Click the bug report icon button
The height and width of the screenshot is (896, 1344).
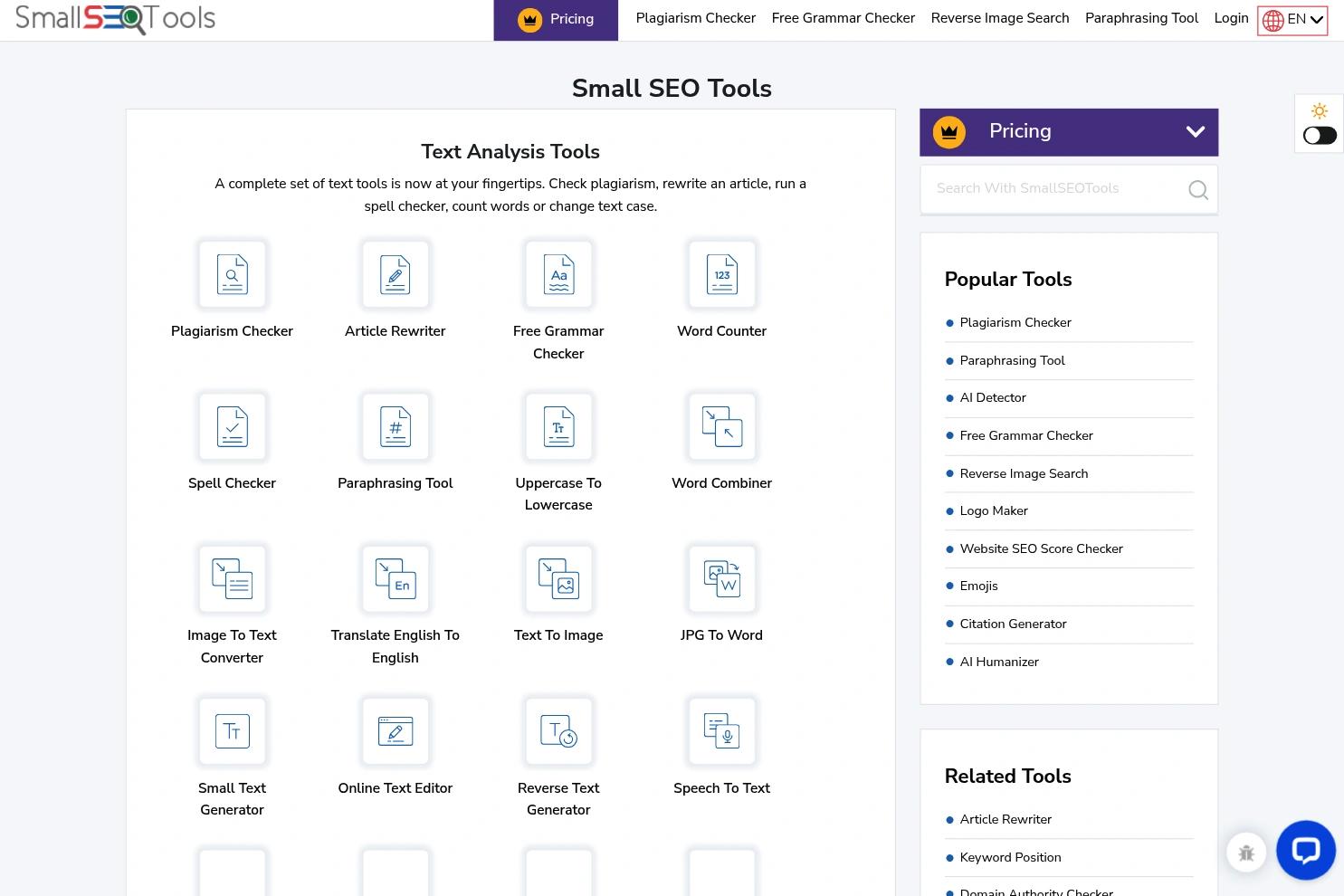pos(1246,853)
